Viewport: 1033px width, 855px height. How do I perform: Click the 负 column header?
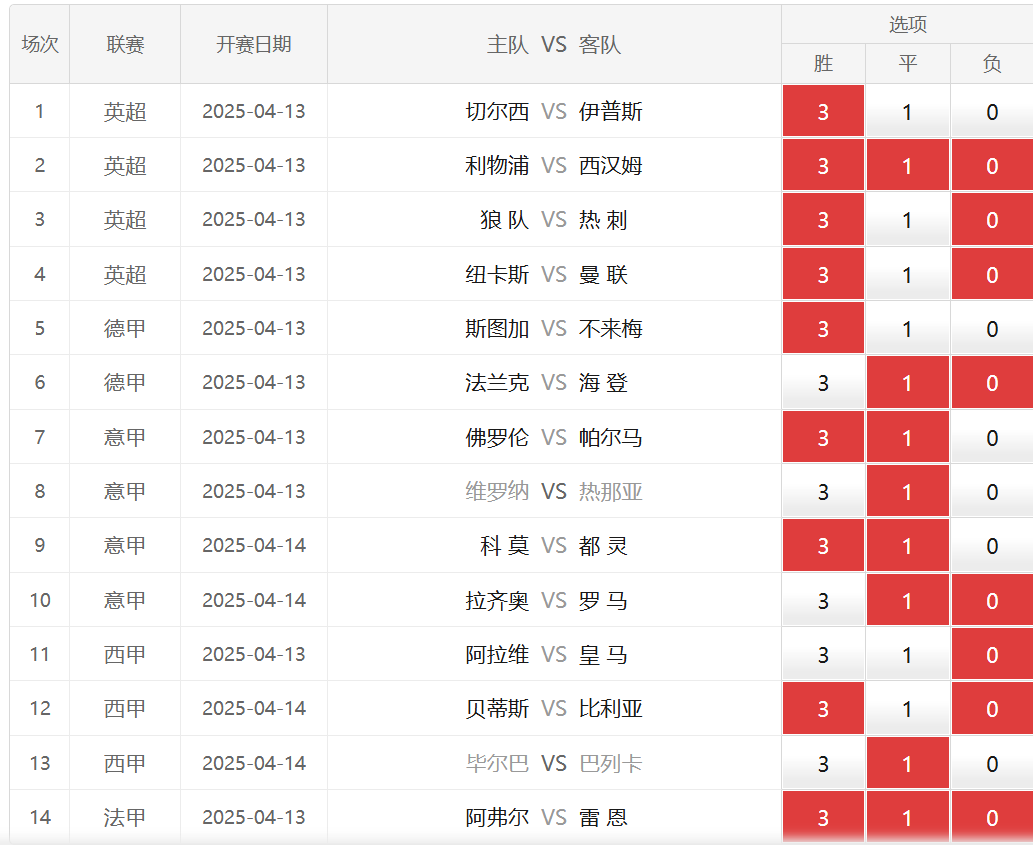click(x=992, y=64)
